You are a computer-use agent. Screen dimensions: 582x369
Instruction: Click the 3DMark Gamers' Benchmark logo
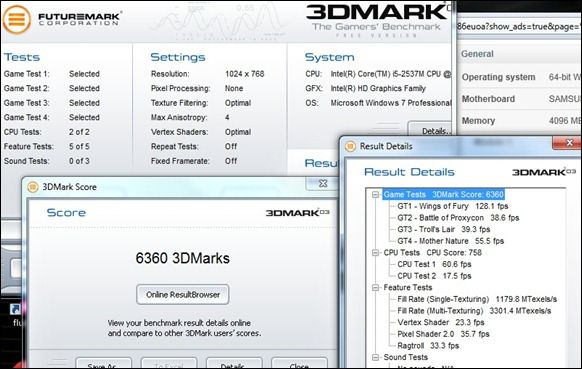pyautogui.click(x=377, y=20)
